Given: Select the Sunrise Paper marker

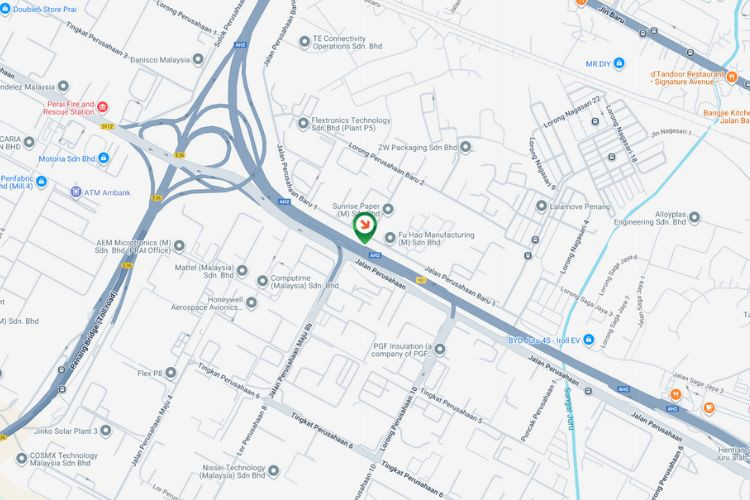Looking at the screenshot, I should click(388, 209).
